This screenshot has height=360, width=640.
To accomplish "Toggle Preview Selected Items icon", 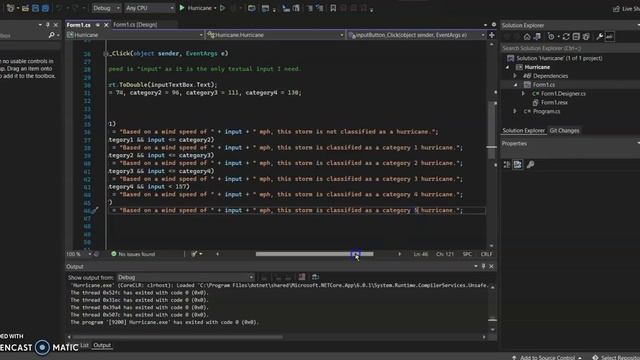I will coord(609,37).
